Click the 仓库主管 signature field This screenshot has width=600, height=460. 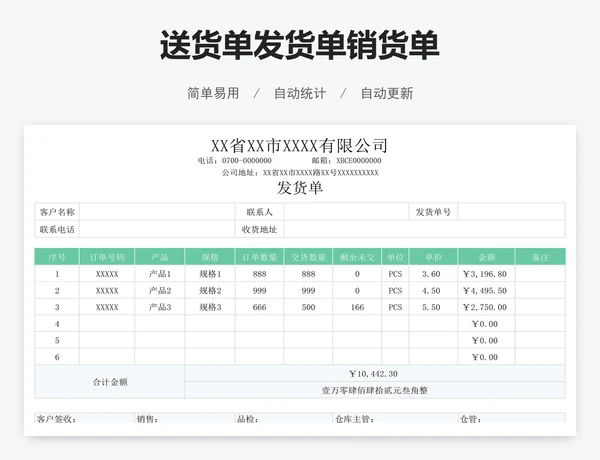tap(395, 418)
